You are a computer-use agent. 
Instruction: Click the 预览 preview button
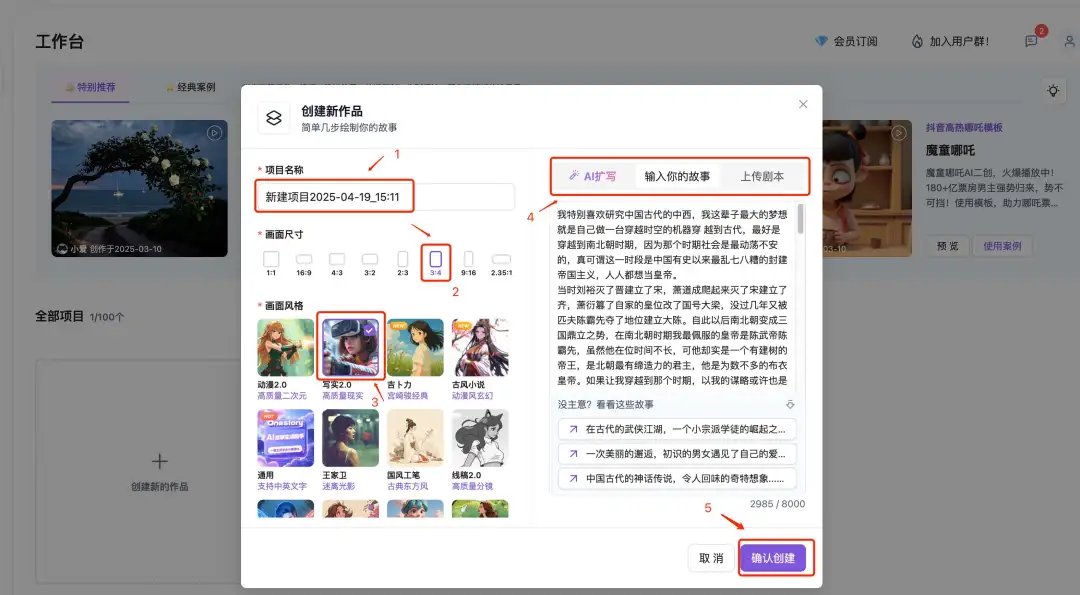click(x=948, y=246)
